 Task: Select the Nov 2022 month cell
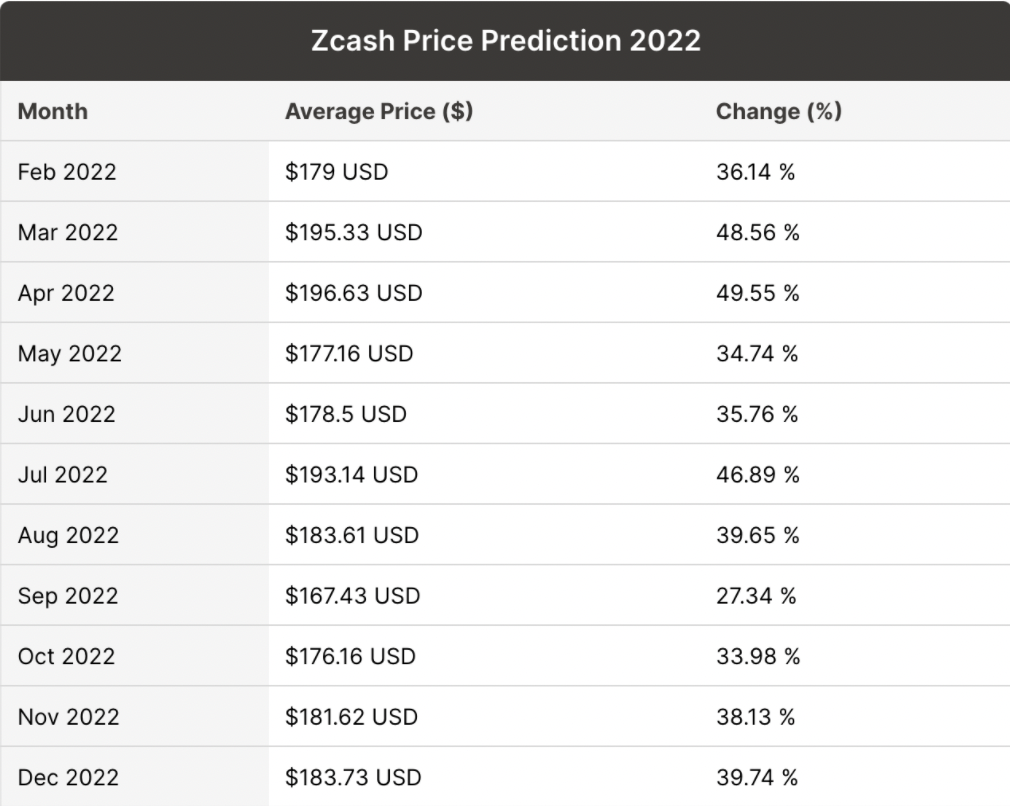coord(68,717)
